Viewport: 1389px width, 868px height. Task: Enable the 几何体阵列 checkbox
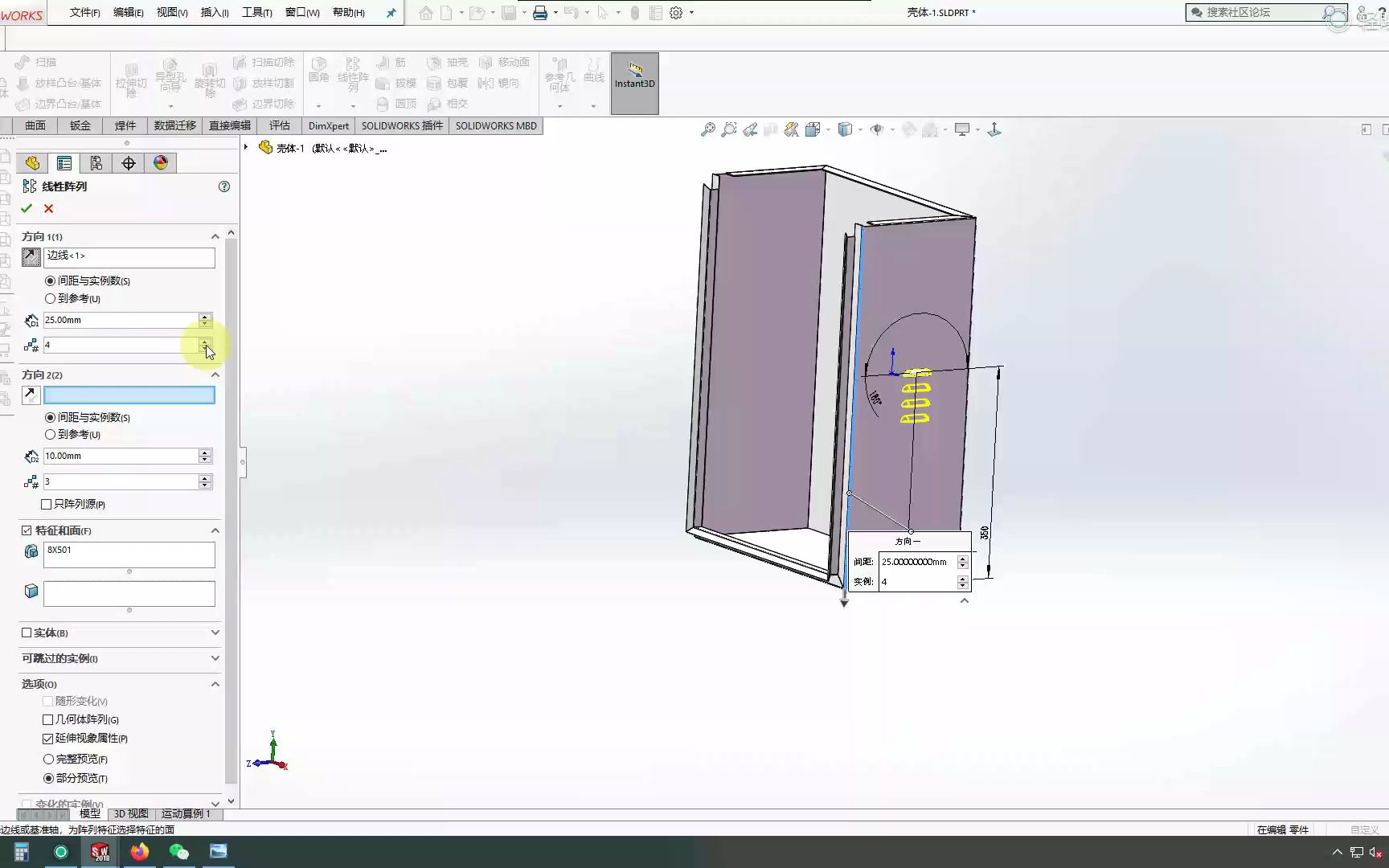[48, 719]
